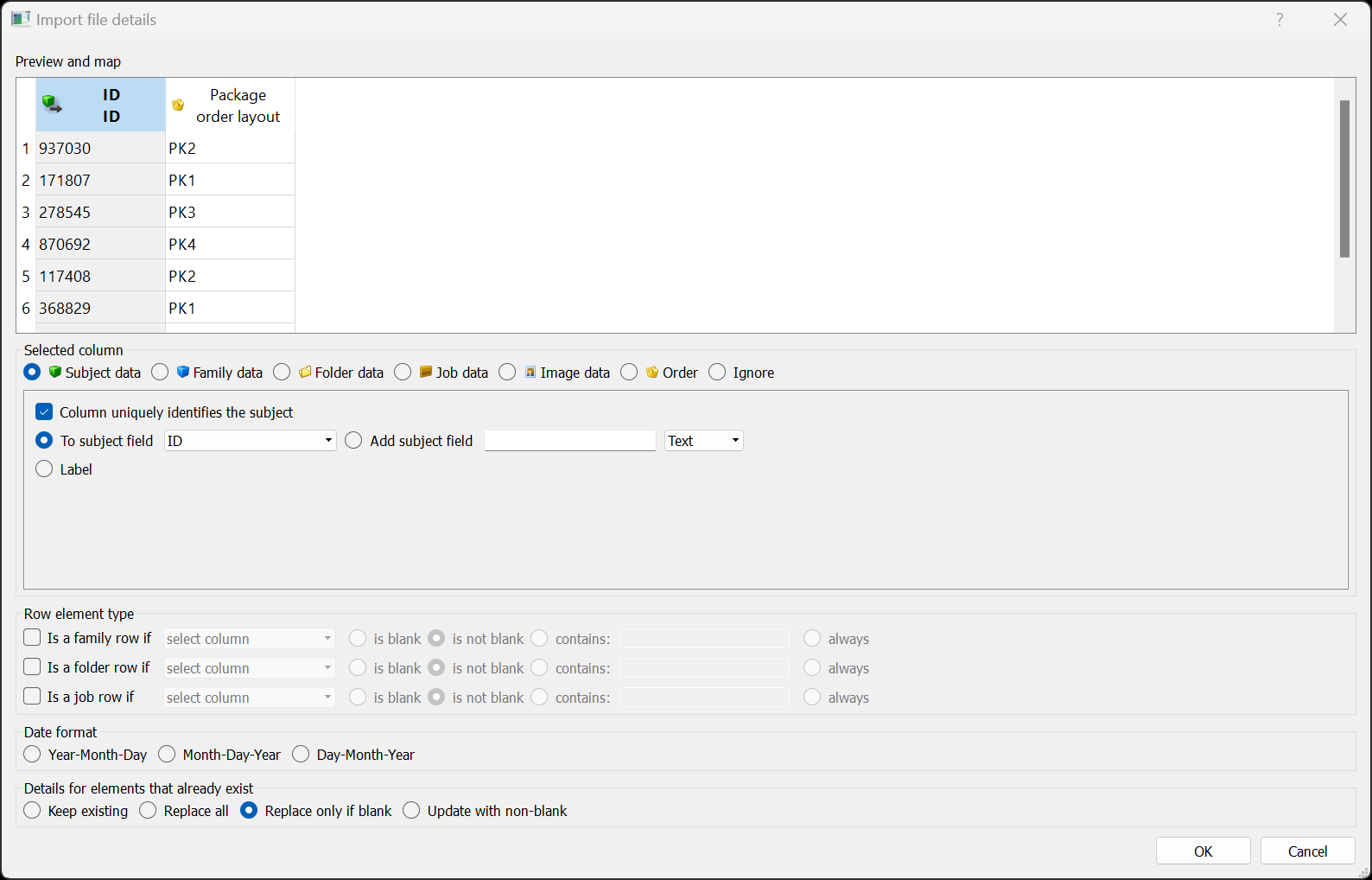Screen dimensions: 1372x880
Task: Select the ID column header
Action: (100, 105)
